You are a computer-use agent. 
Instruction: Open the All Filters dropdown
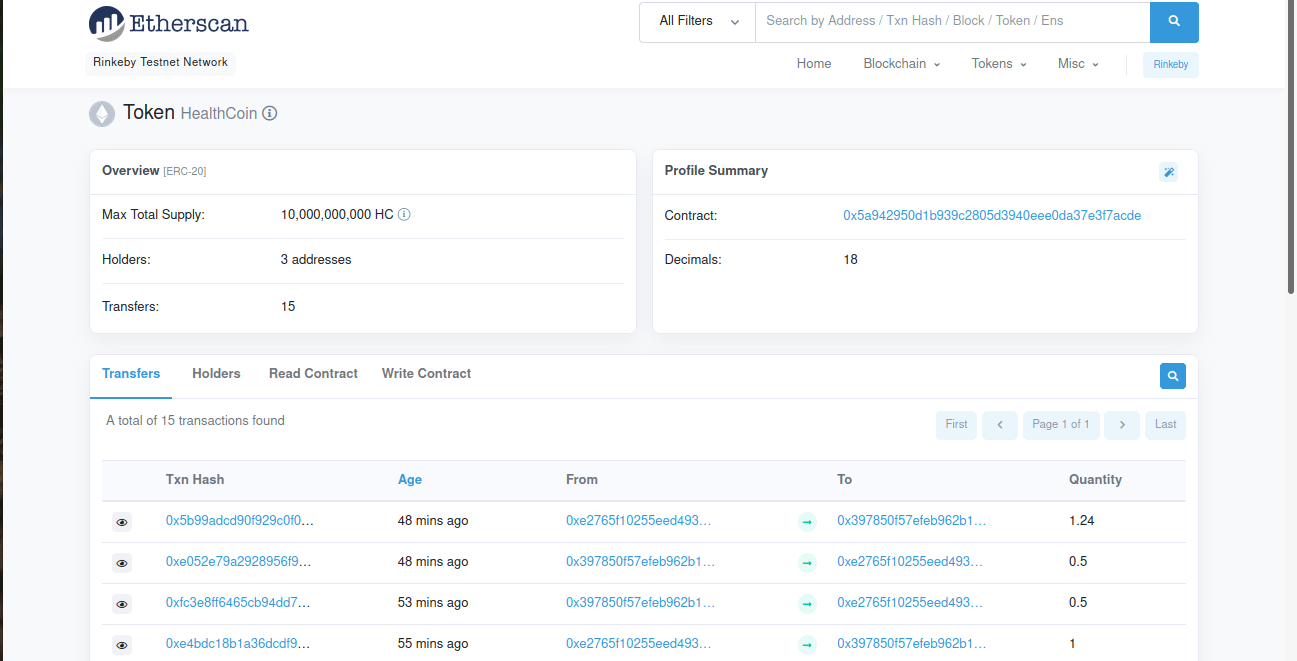698,22
